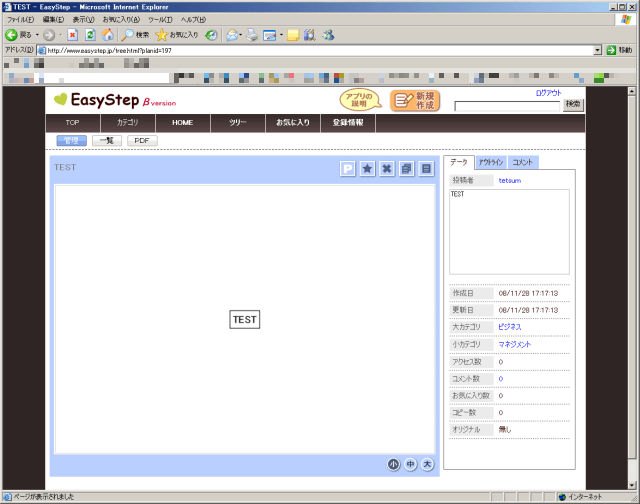This screenshot has height=504, width=640.
Task: Open the address bar dropdown arrow
Action: tap(597, 49)
